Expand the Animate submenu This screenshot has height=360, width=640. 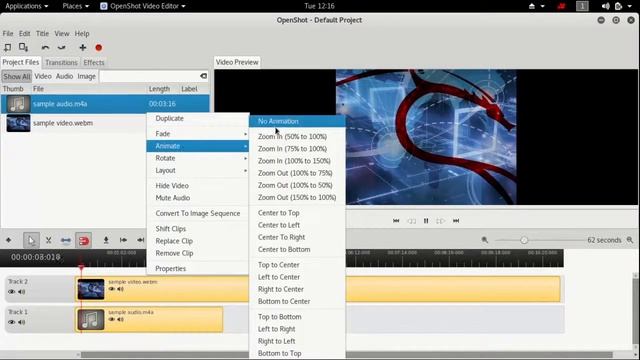click(198, 146)
